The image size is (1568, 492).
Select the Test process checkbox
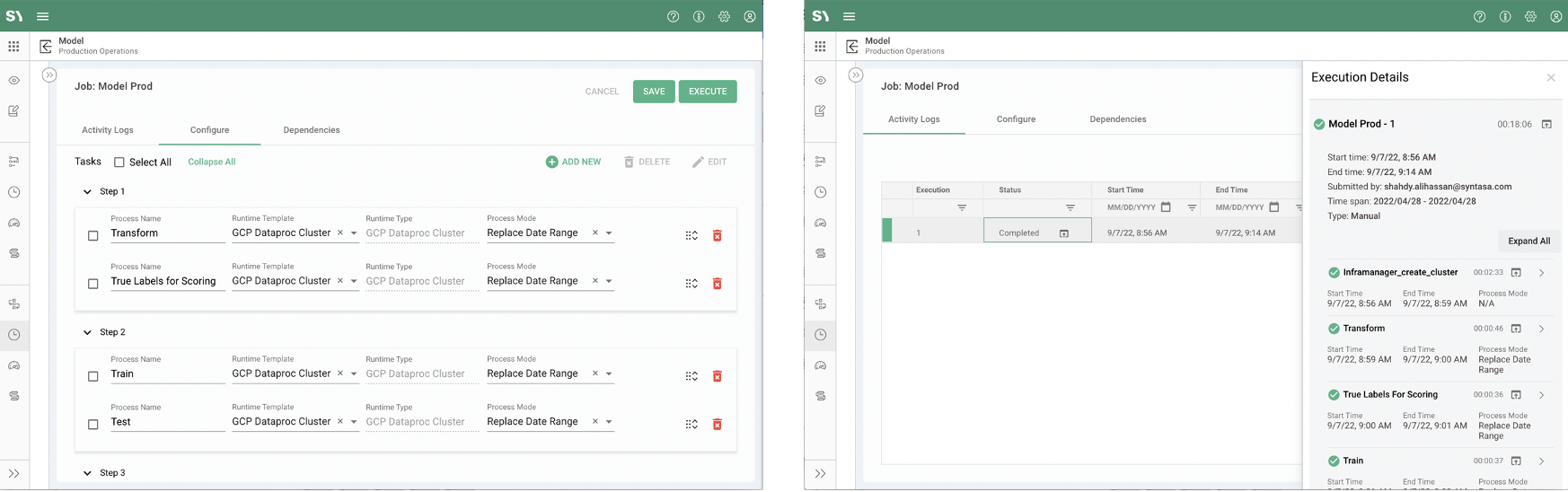coord(93,425)
